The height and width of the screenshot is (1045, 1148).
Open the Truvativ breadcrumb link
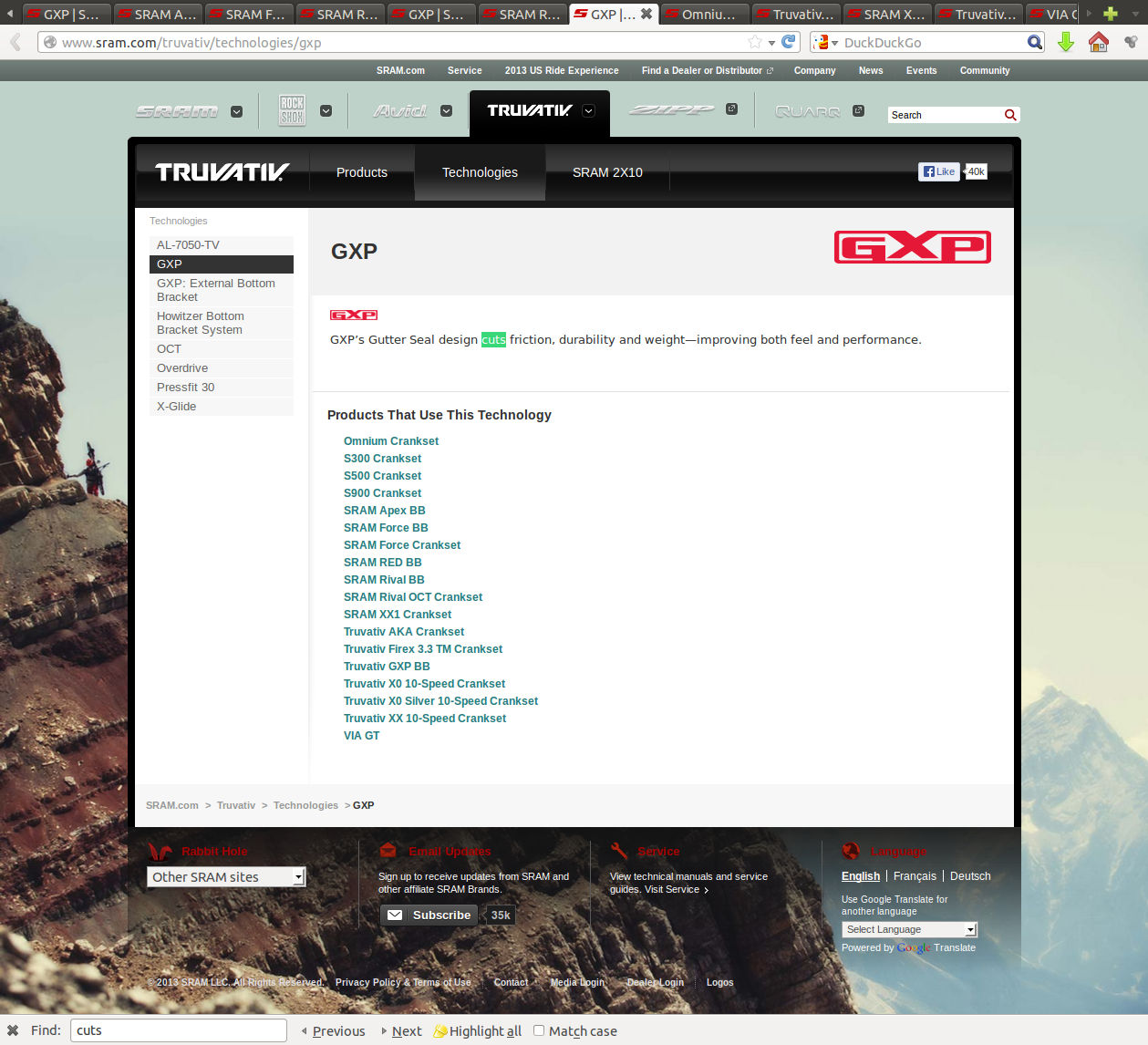point(236,805)
